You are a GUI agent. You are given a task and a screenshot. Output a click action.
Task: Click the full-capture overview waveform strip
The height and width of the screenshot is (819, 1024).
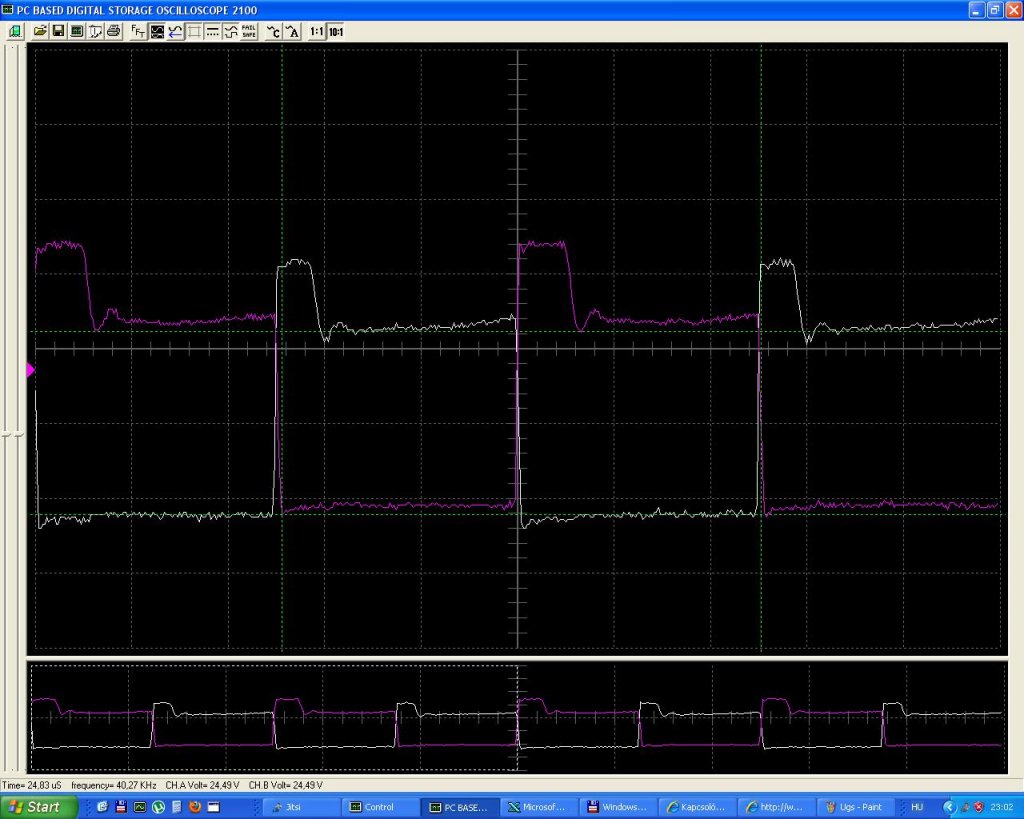[x=517, y=717]
